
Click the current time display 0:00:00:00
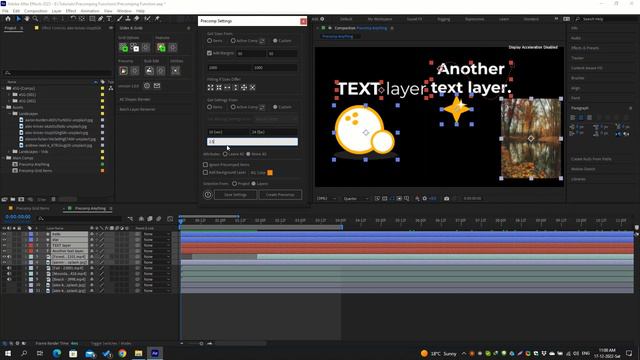(x=18, y=218)
